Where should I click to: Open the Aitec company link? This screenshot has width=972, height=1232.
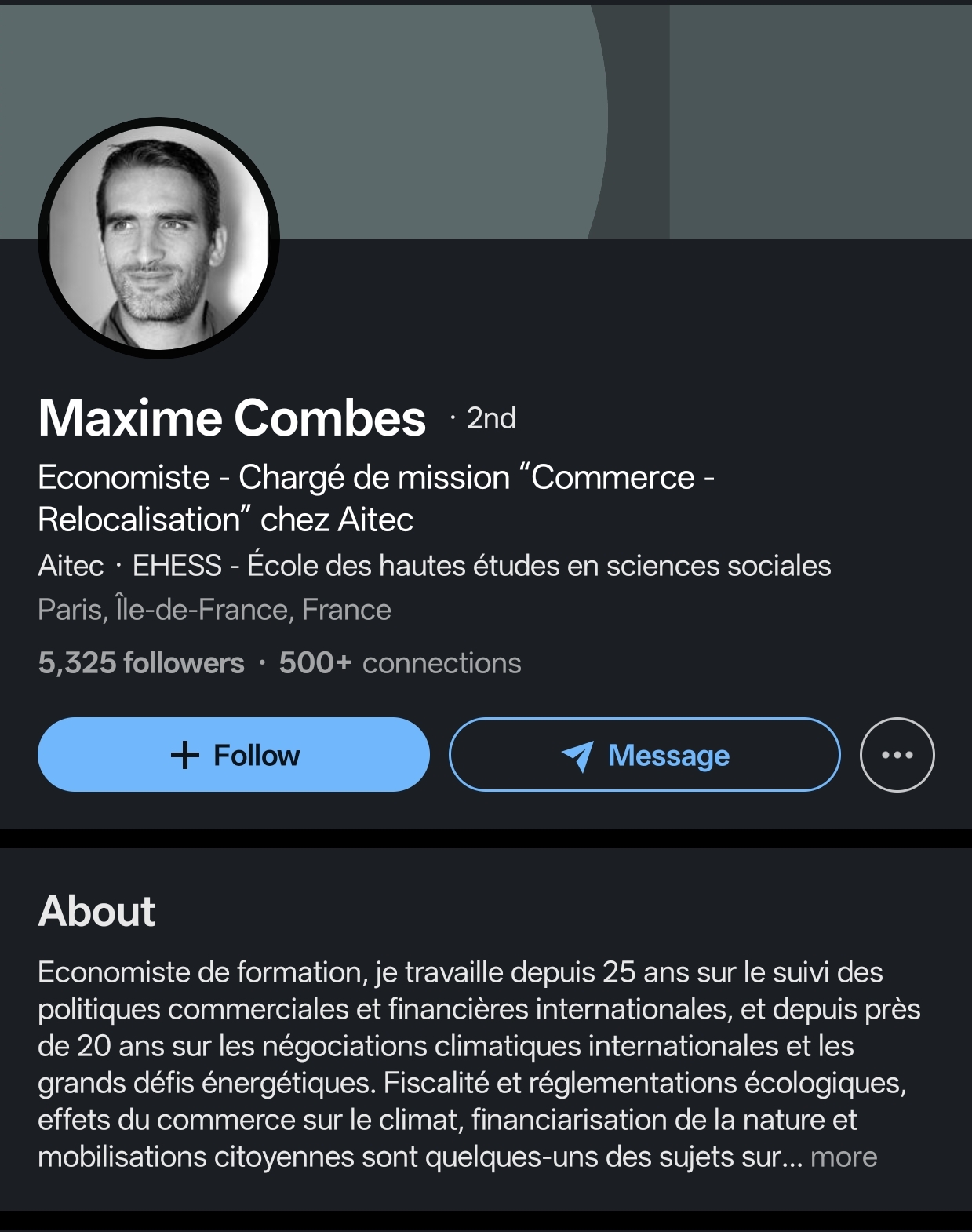(71, 566)
